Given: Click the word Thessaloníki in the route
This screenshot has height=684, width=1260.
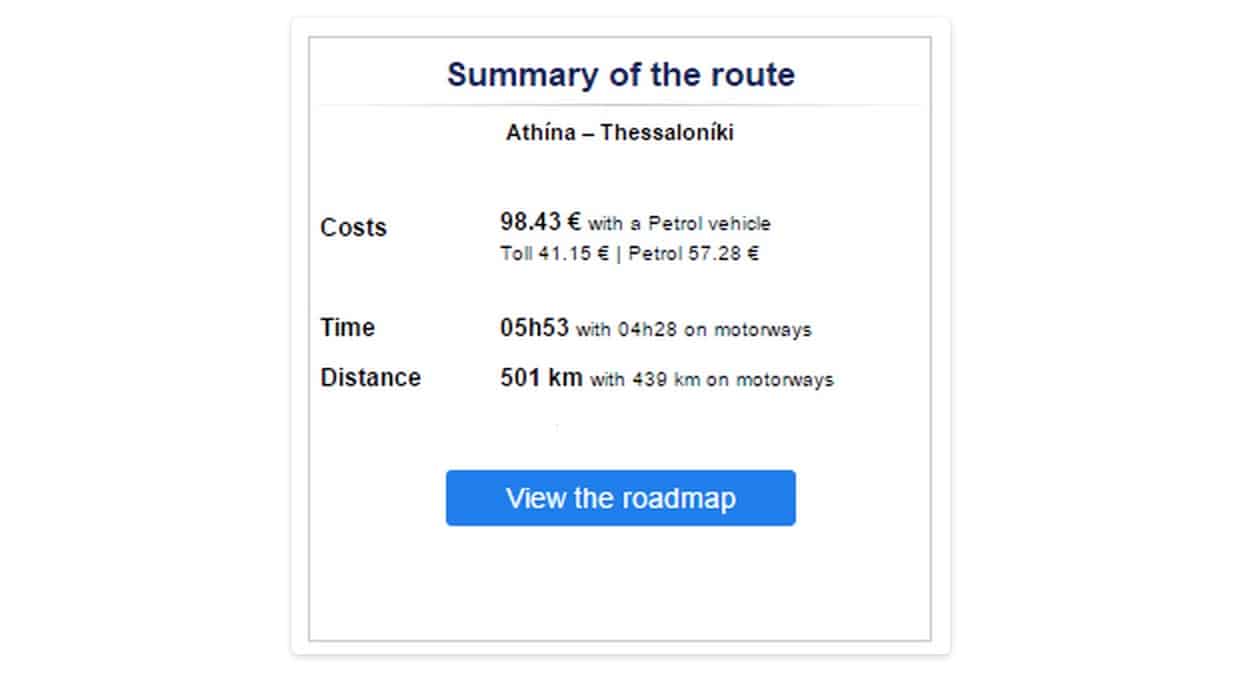Looking at the screenshot, I should click(x=667, y=133).
